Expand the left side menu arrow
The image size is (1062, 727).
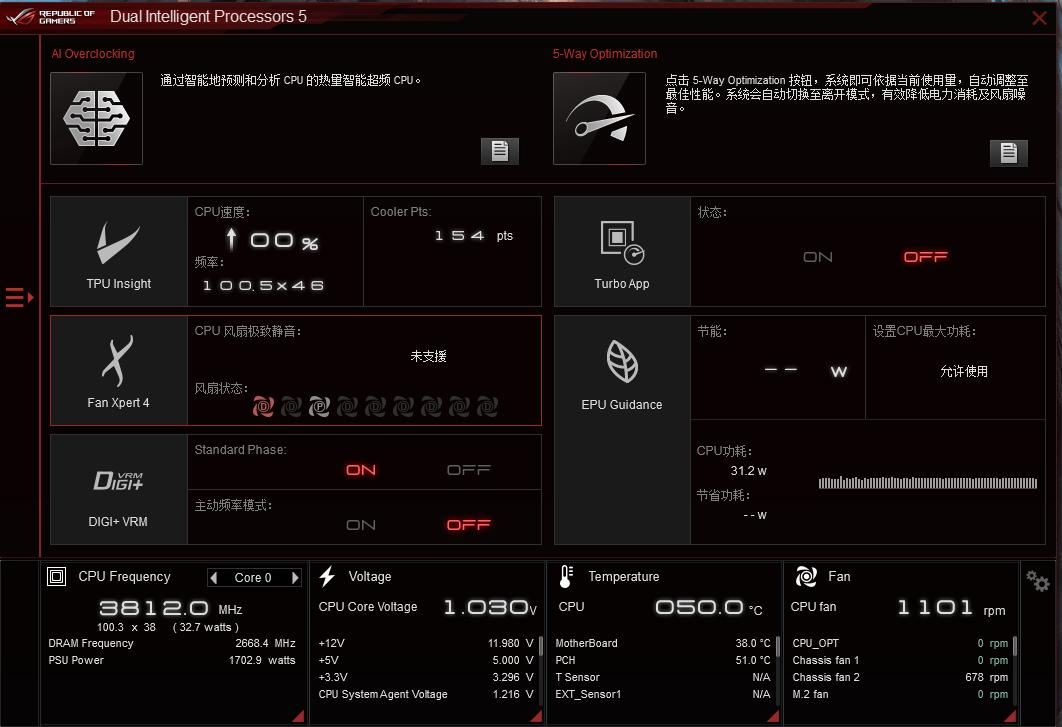[20, 297]
